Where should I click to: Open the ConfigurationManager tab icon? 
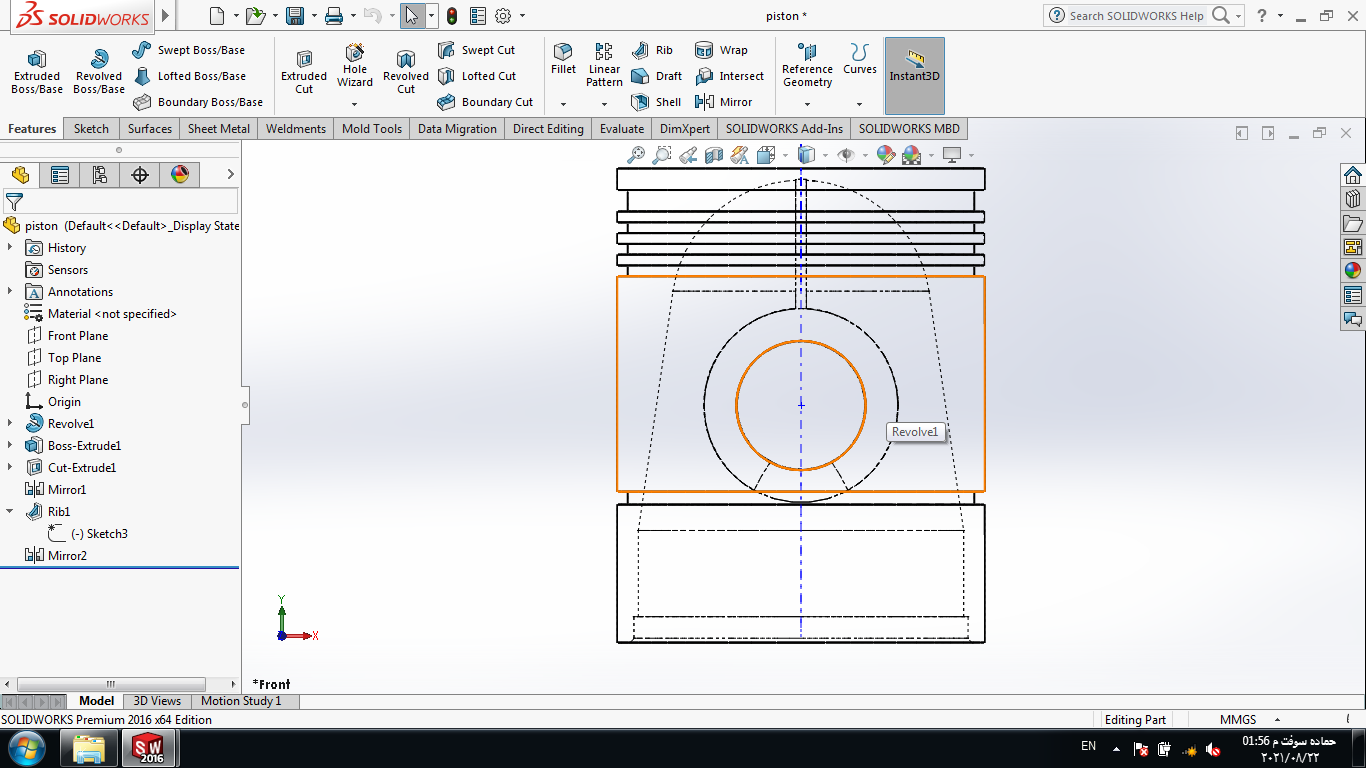100,175
